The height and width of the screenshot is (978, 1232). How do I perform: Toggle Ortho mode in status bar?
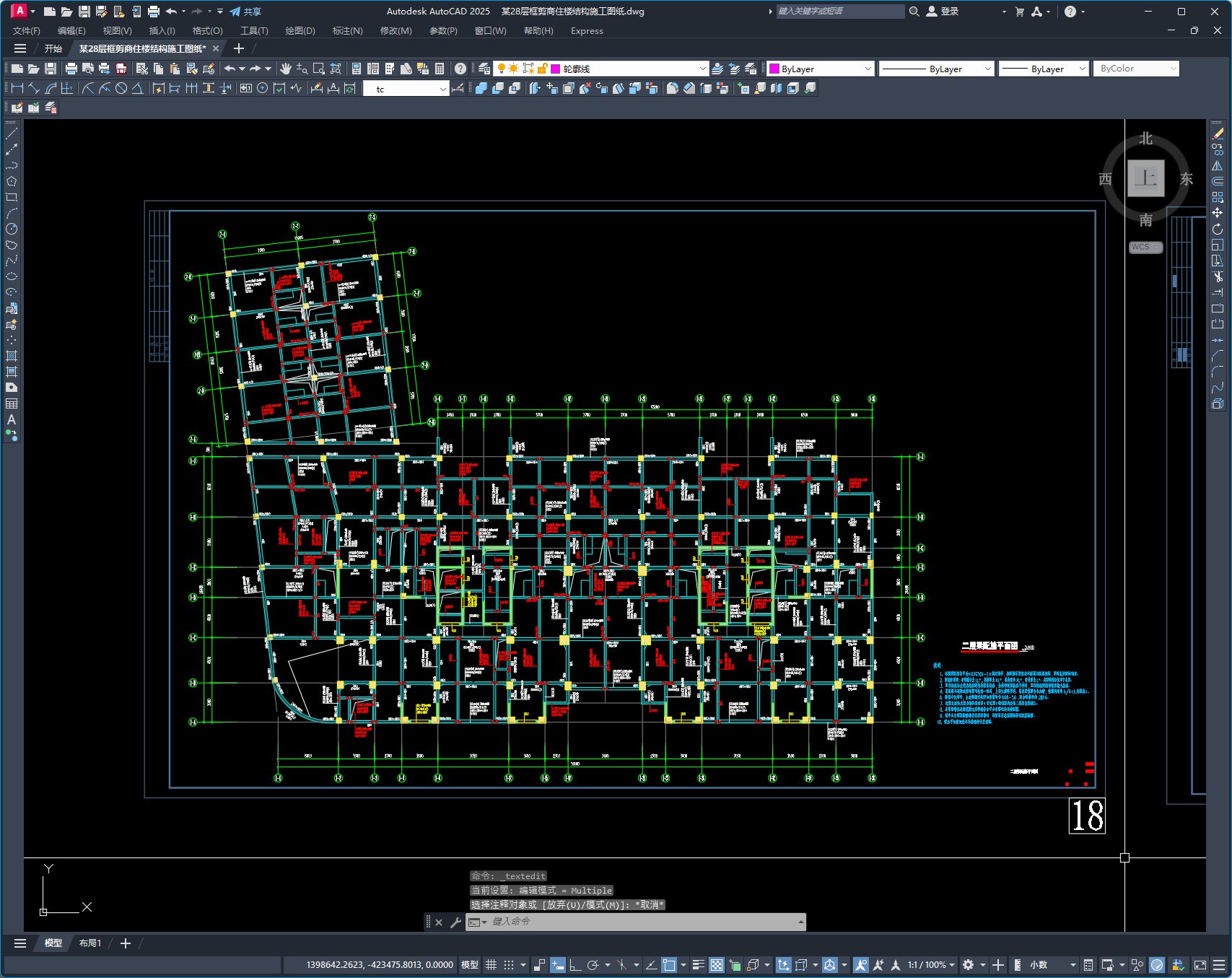pos(575,965)
